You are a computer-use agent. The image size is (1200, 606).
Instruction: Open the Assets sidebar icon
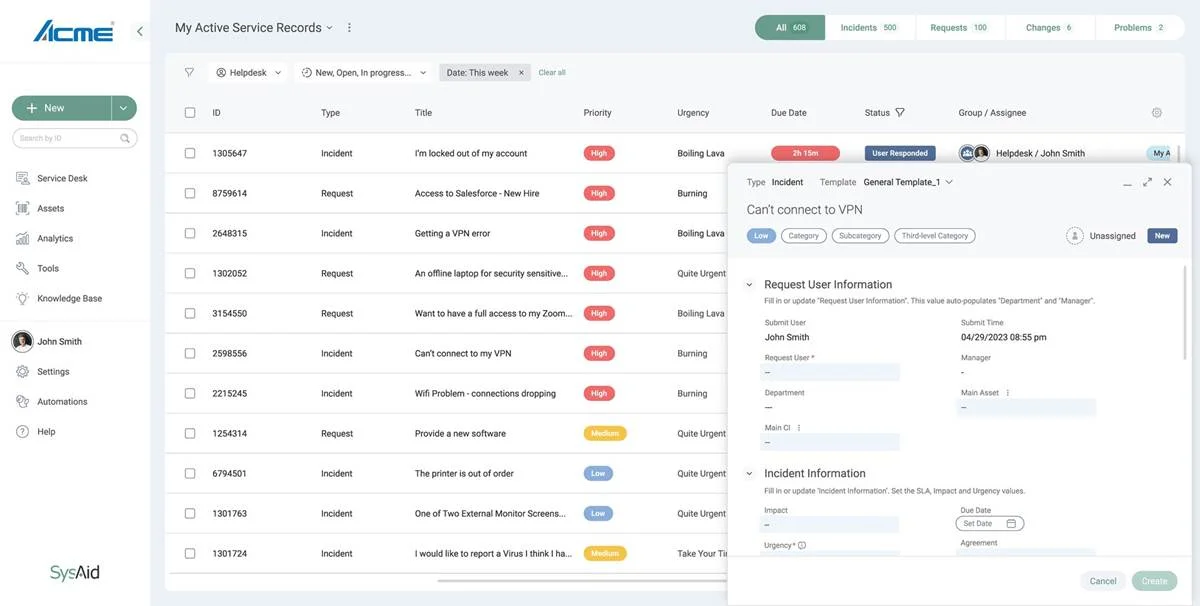(x=22, y=208)
